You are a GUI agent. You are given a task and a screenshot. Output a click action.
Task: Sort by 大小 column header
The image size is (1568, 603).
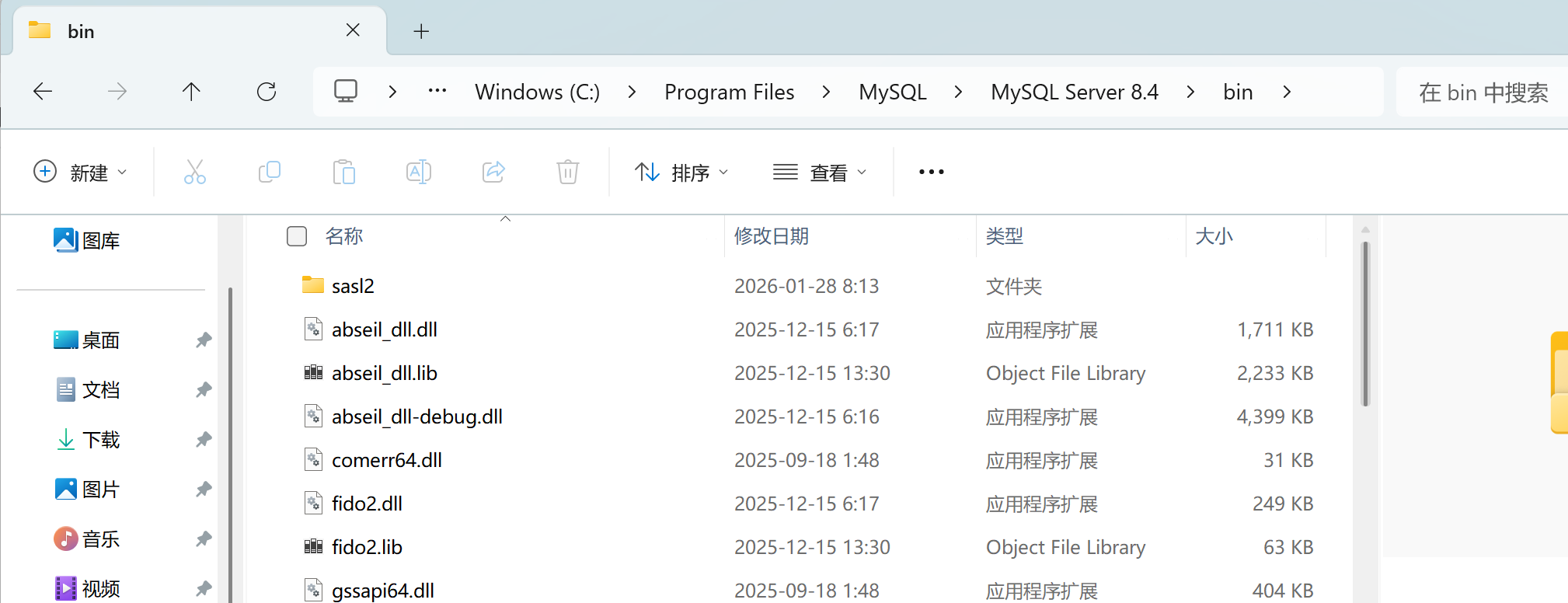coord(1214,236)
